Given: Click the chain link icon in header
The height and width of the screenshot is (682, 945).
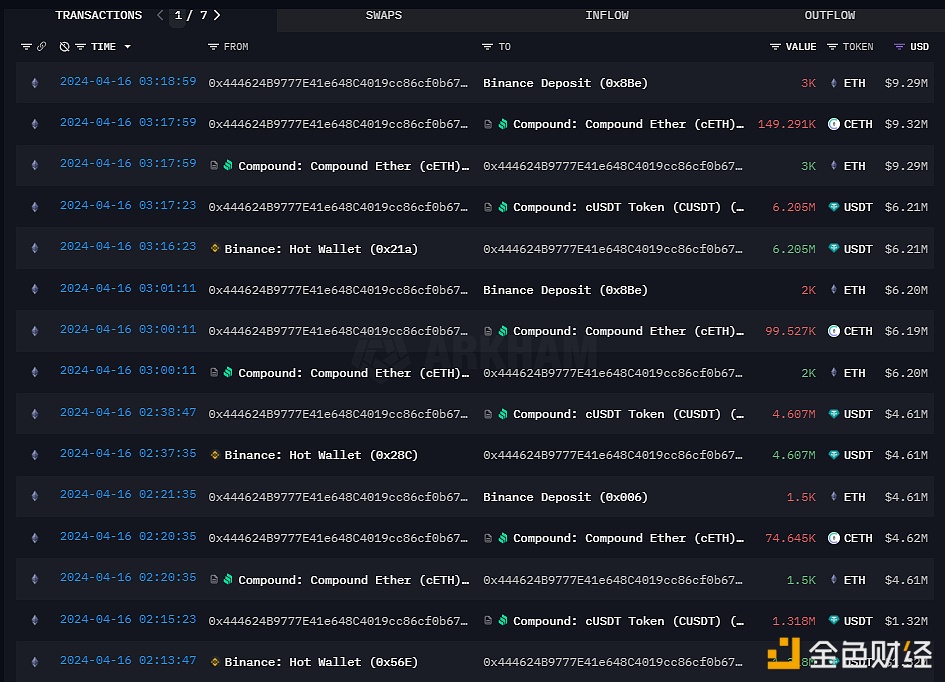Looking at the screenshot, I should coord(41,47).
